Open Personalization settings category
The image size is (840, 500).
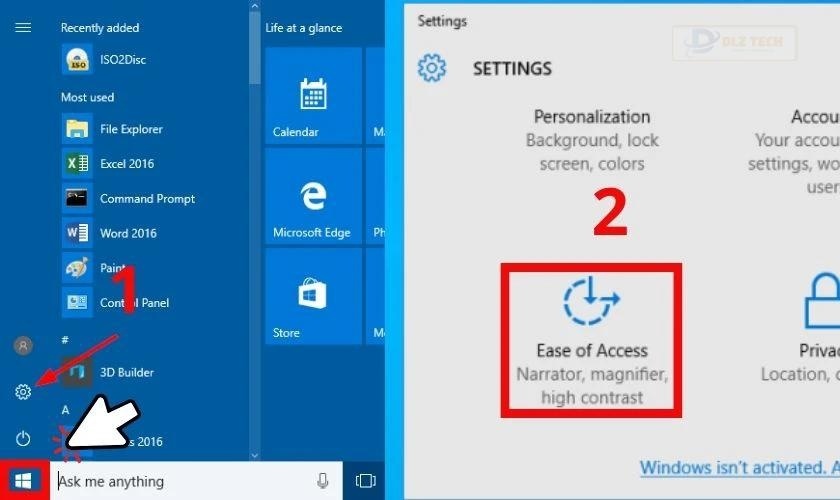click(591, 139)
